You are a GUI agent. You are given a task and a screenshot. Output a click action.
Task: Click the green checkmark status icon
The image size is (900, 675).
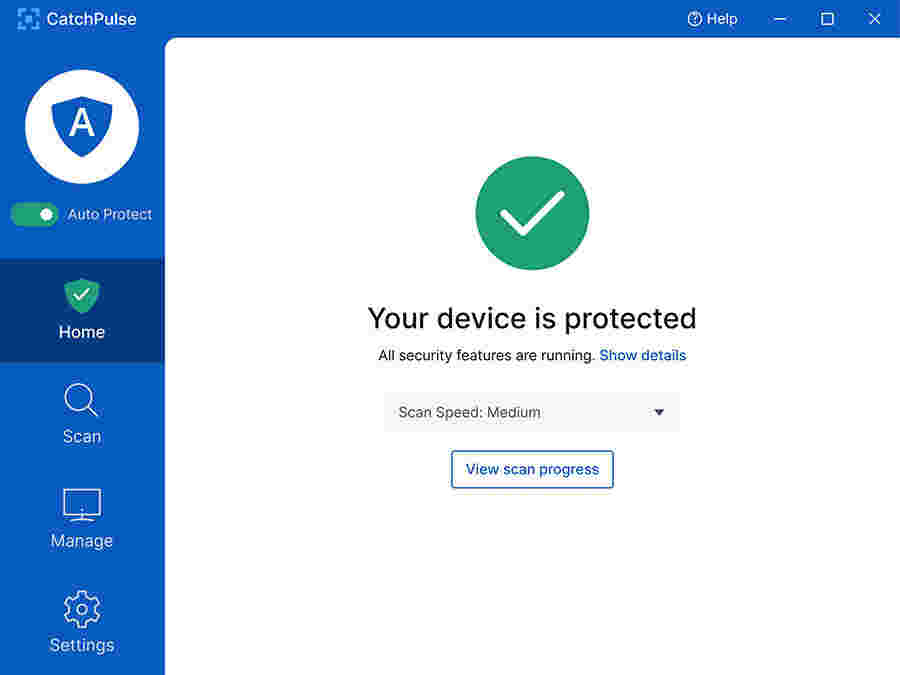click(532, 213)
